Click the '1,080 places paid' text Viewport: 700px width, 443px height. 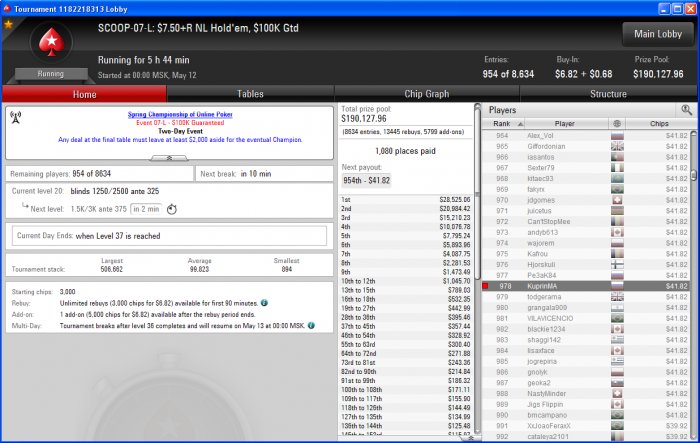(405, 151)
